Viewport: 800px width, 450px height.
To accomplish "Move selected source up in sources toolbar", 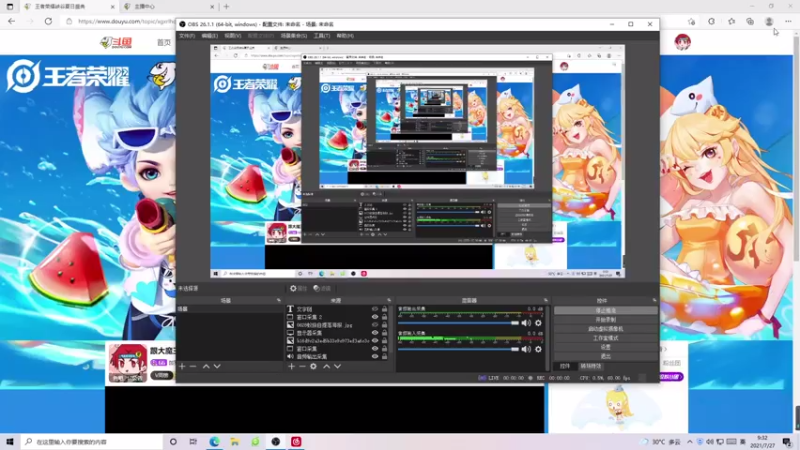I will [x=326, y=366].
